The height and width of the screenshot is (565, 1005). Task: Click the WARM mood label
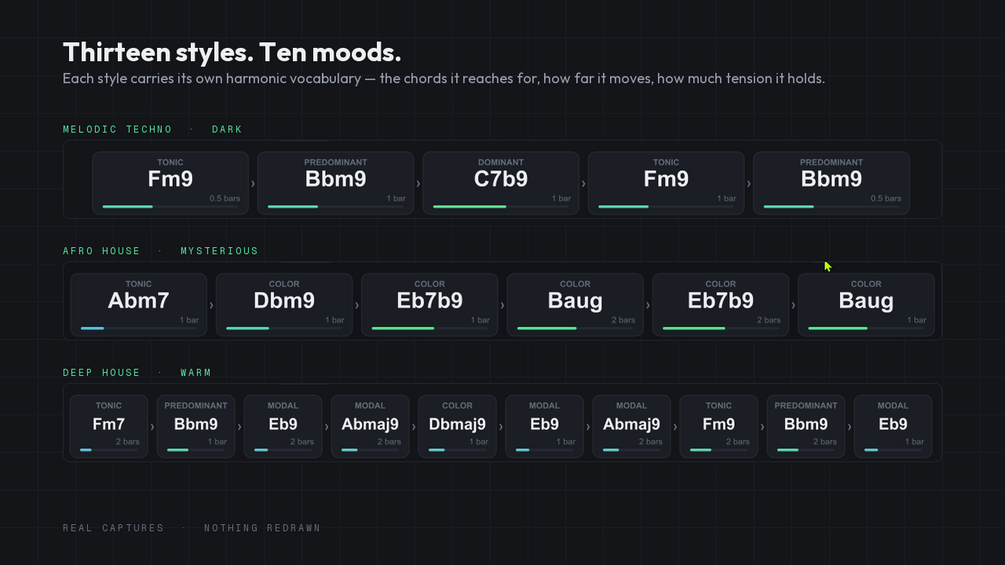tap(196, 373)
